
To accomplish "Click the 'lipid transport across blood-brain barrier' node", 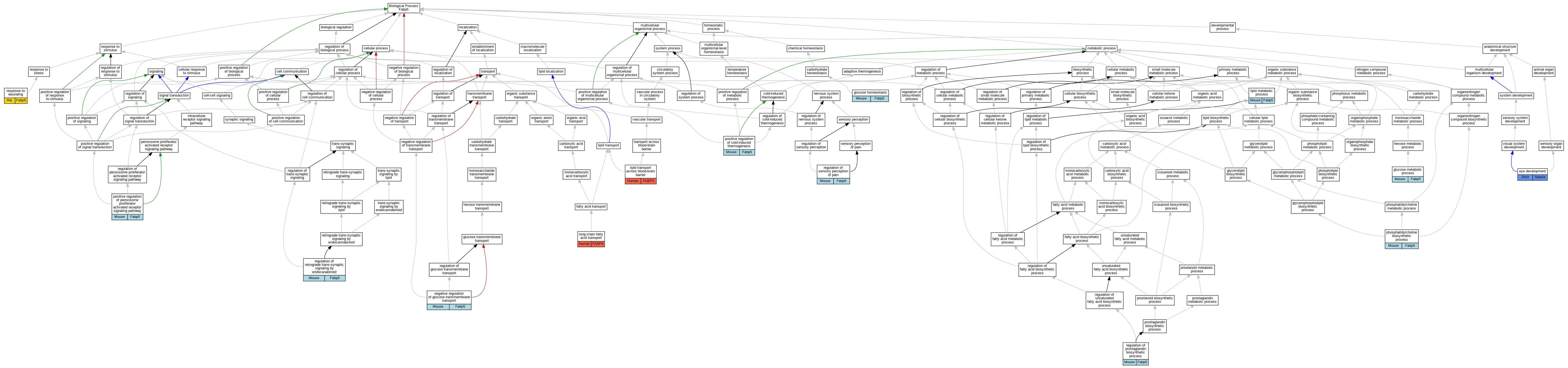I will (x=640, y=171).
